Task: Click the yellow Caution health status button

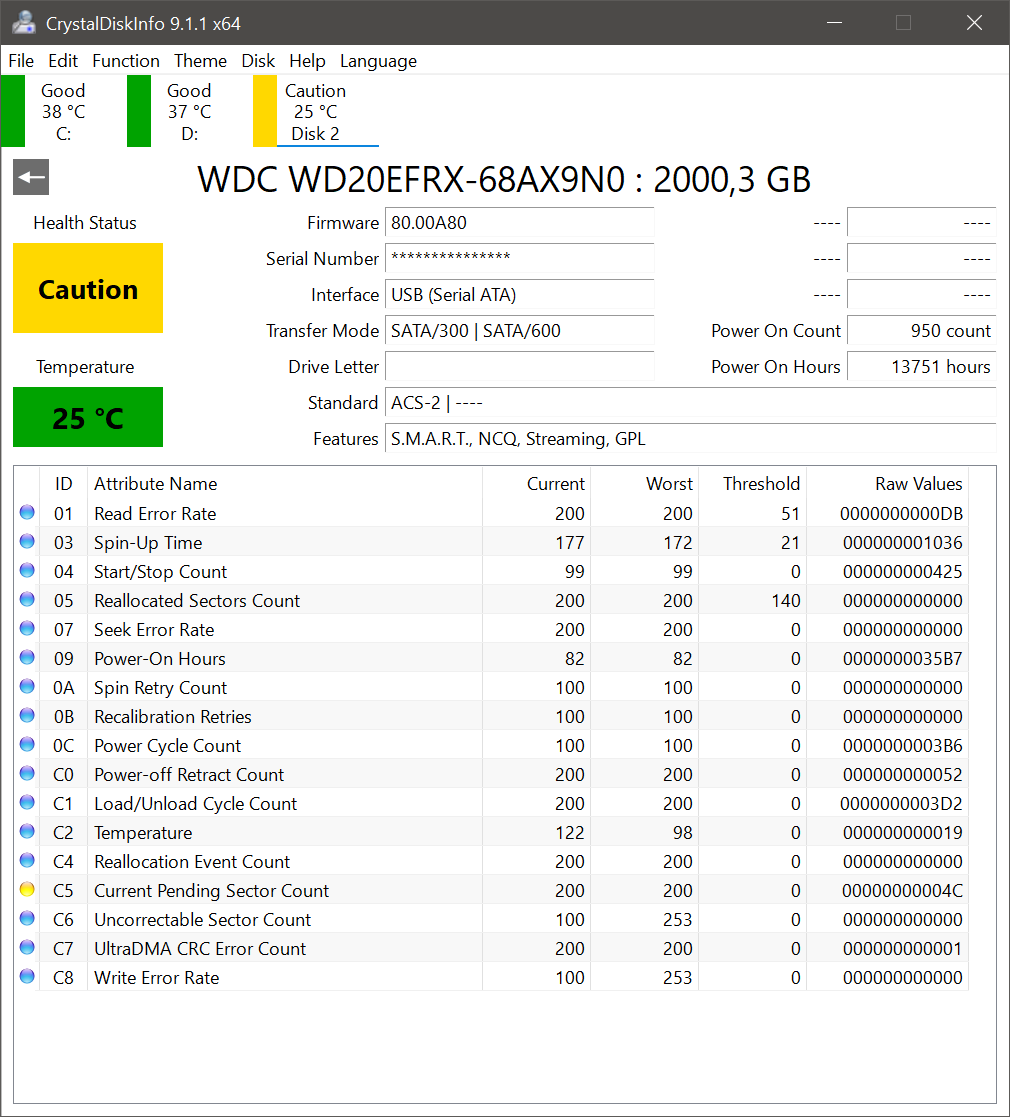Action: point(88,289)
